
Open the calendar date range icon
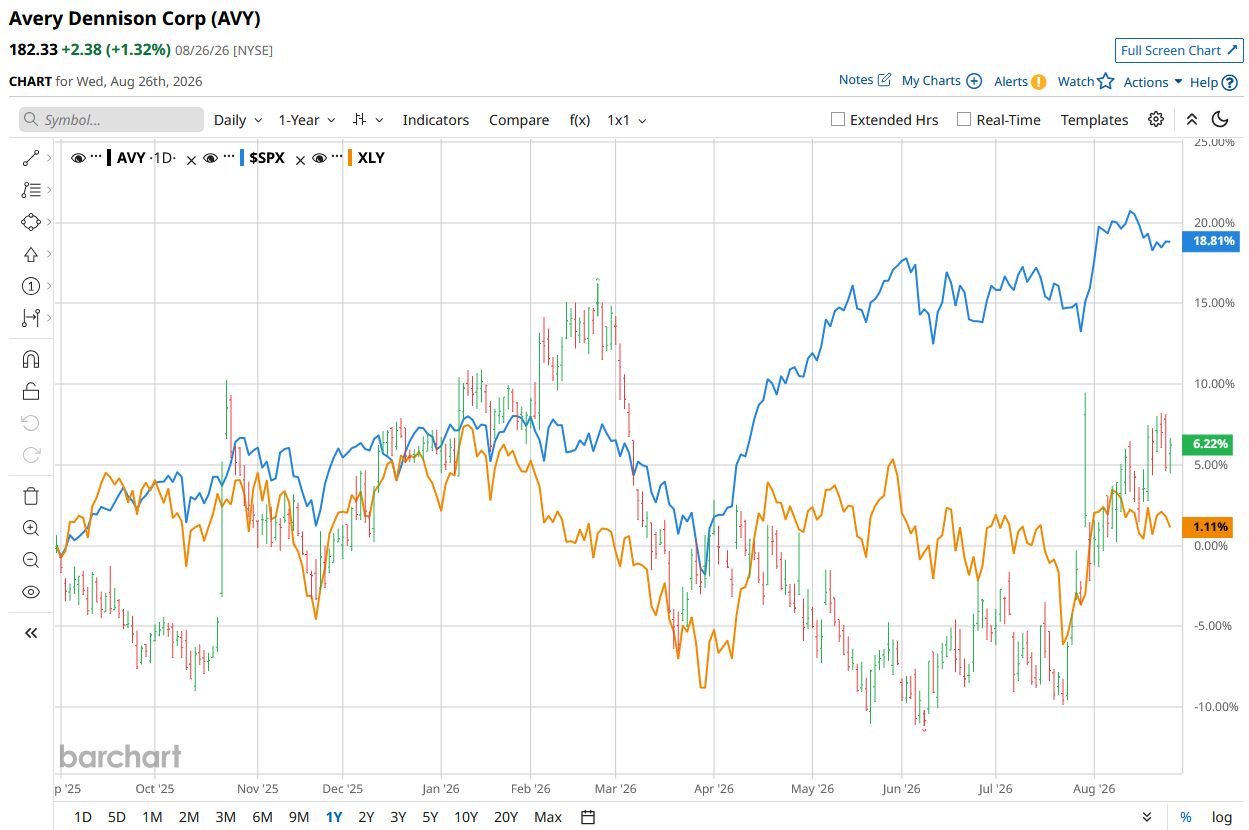coord(588,817)
